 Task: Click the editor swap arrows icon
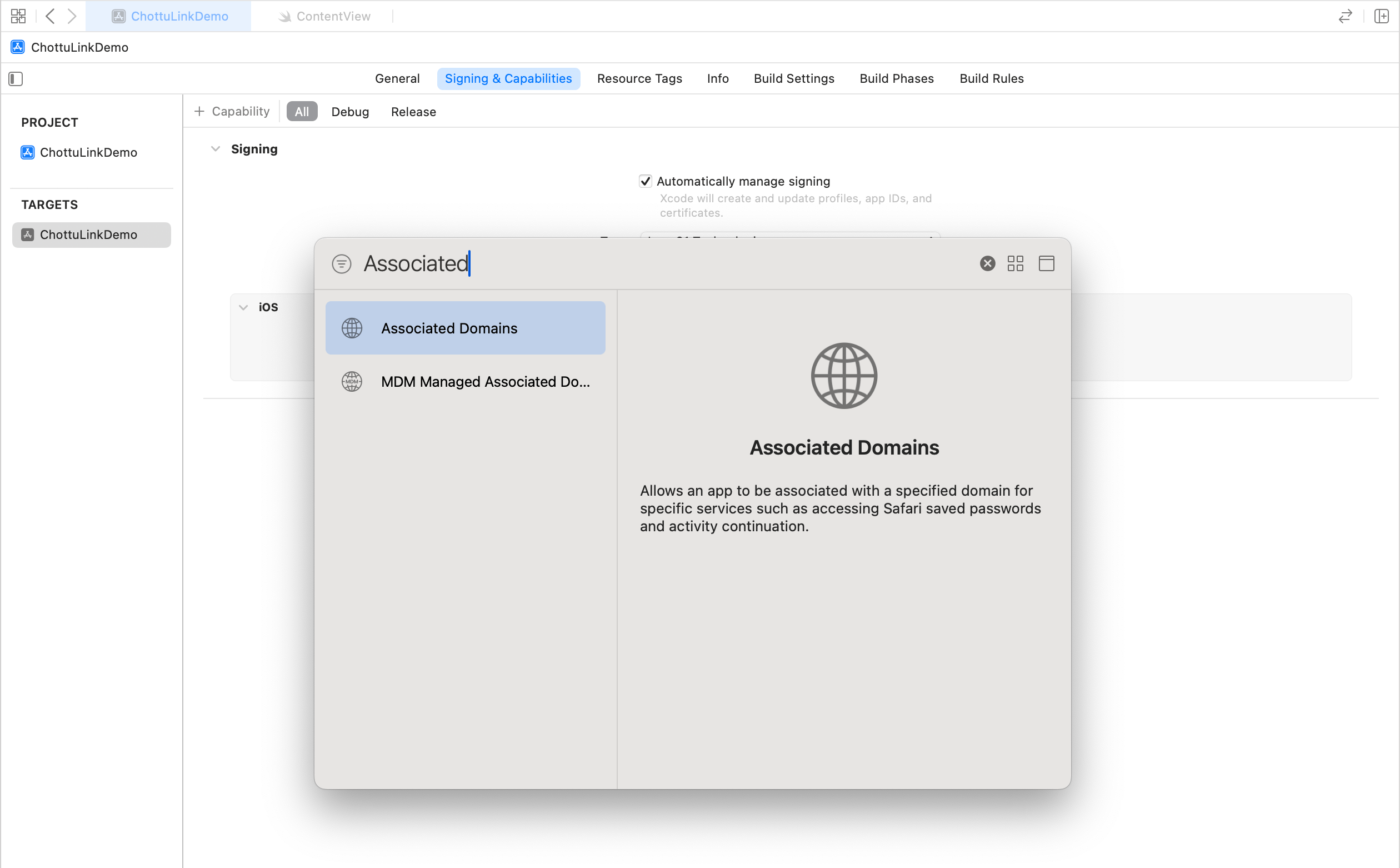tap(1345, 16)
